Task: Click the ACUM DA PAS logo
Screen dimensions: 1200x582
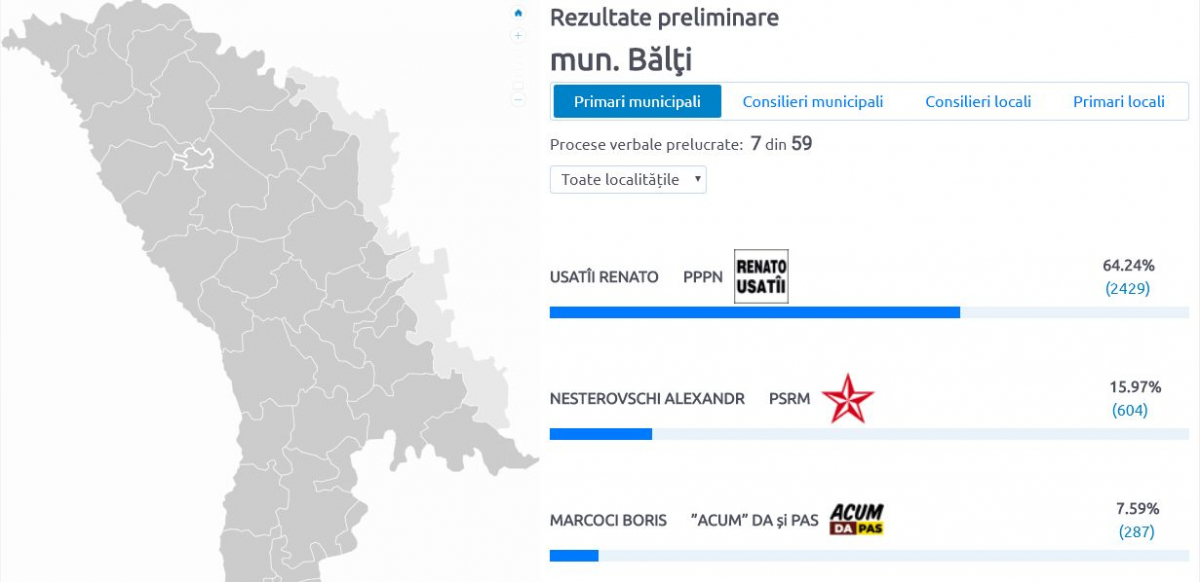Action: click(x=857, y=520)
